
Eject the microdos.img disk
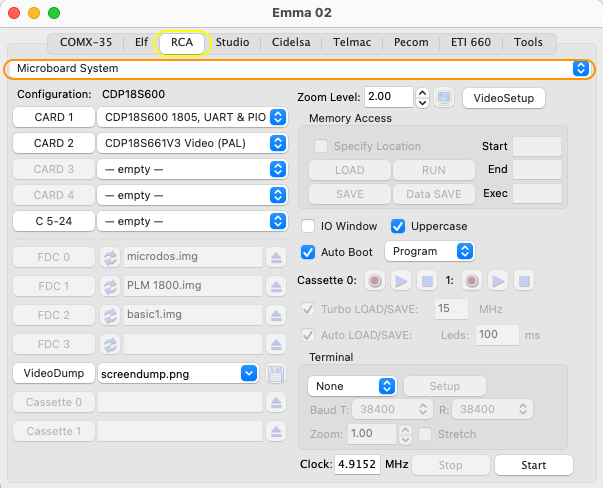[276, 257]
